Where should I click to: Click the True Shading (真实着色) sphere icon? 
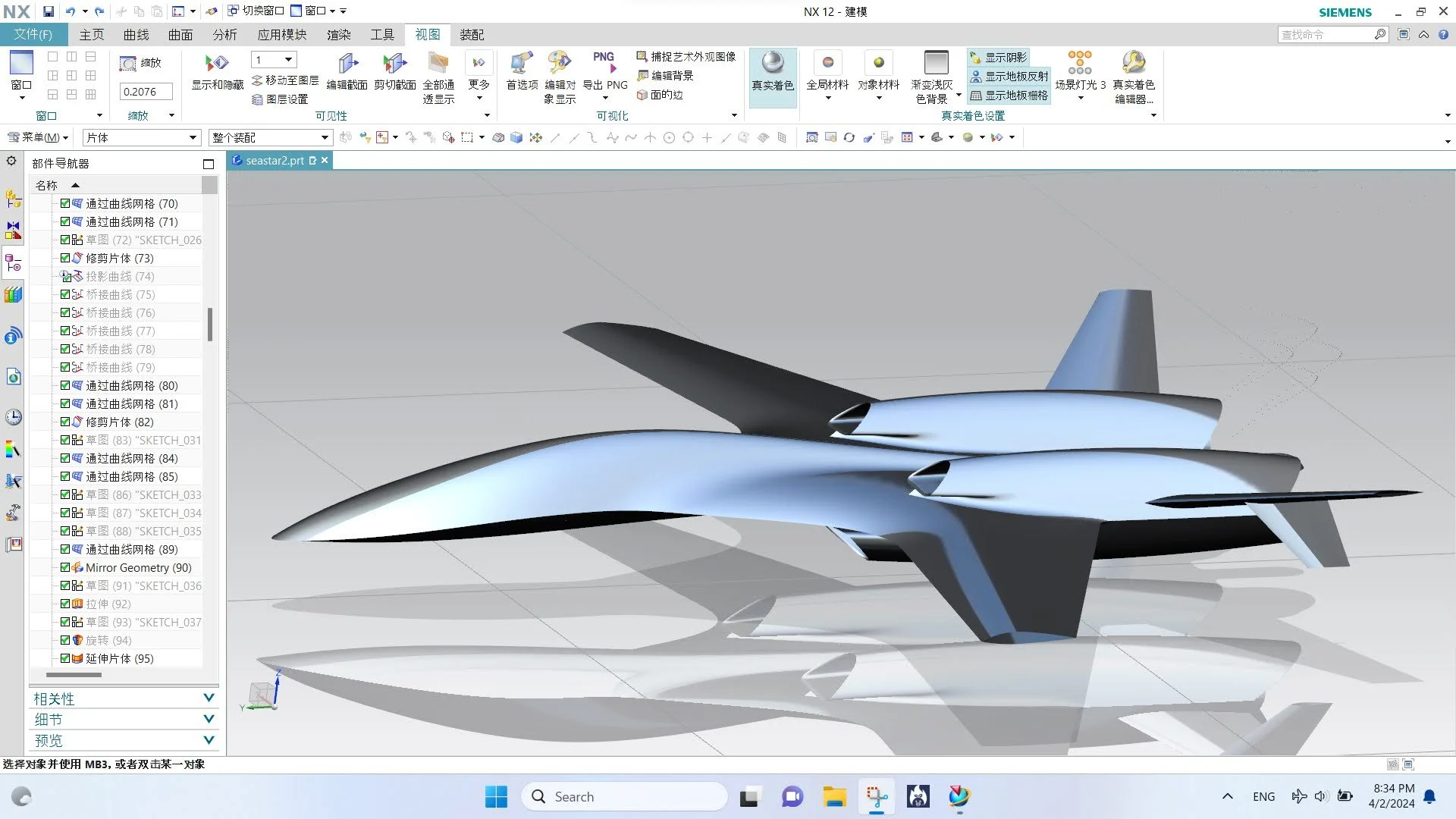coord(772,63)
